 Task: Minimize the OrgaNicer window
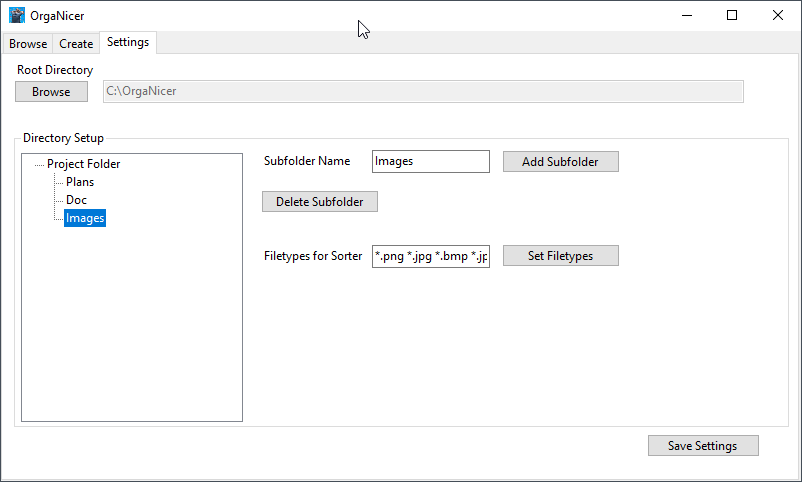pyautogui.click(x=686, y=16)
